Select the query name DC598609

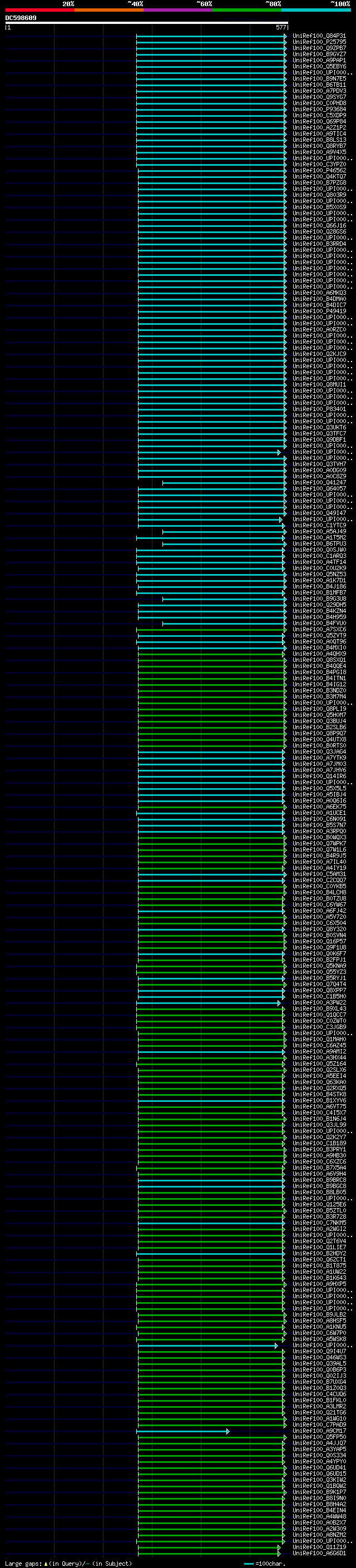pos(21,18)
